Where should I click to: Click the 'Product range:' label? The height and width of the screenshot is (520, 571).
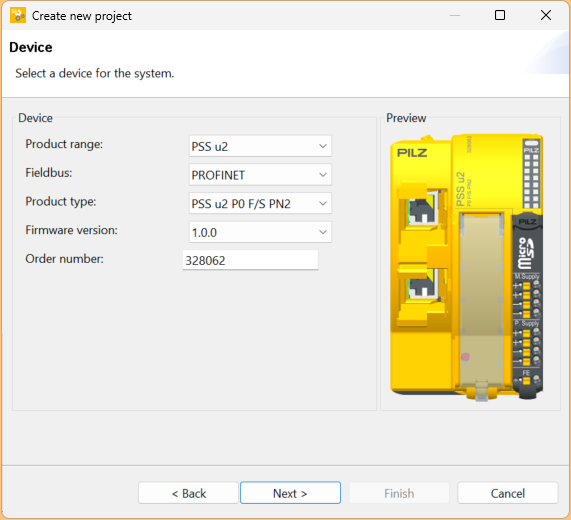[64, 144]
